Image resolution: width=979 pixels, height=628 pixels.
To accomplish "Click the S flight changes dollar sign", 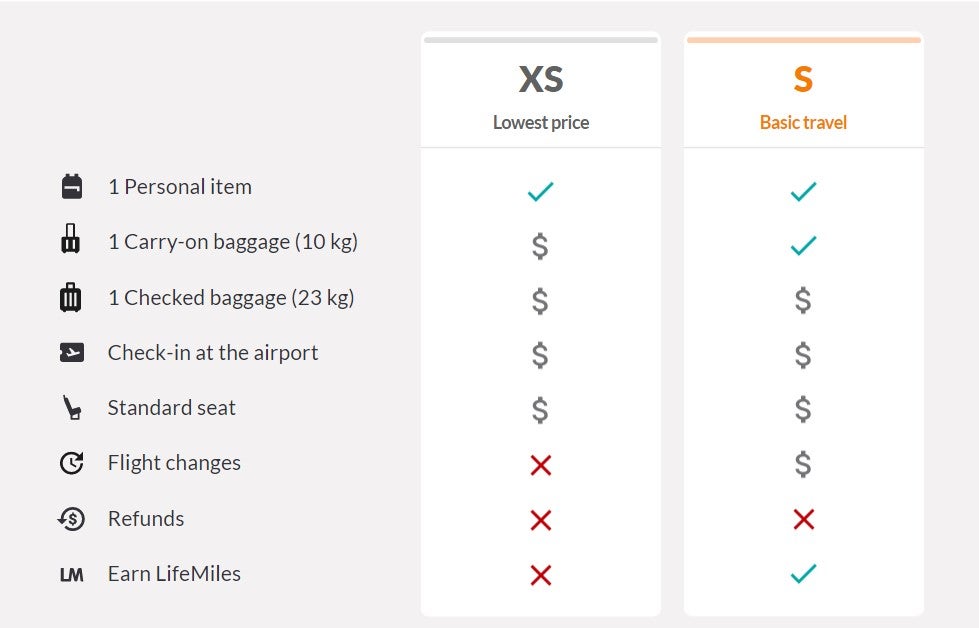I will [803, 464].
